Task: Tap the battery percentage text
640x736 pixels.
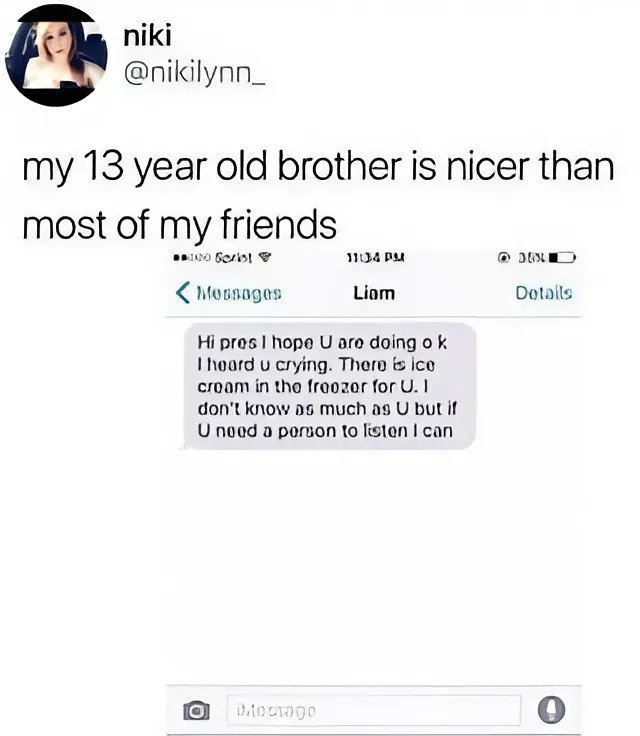Action: coord(532,258)
